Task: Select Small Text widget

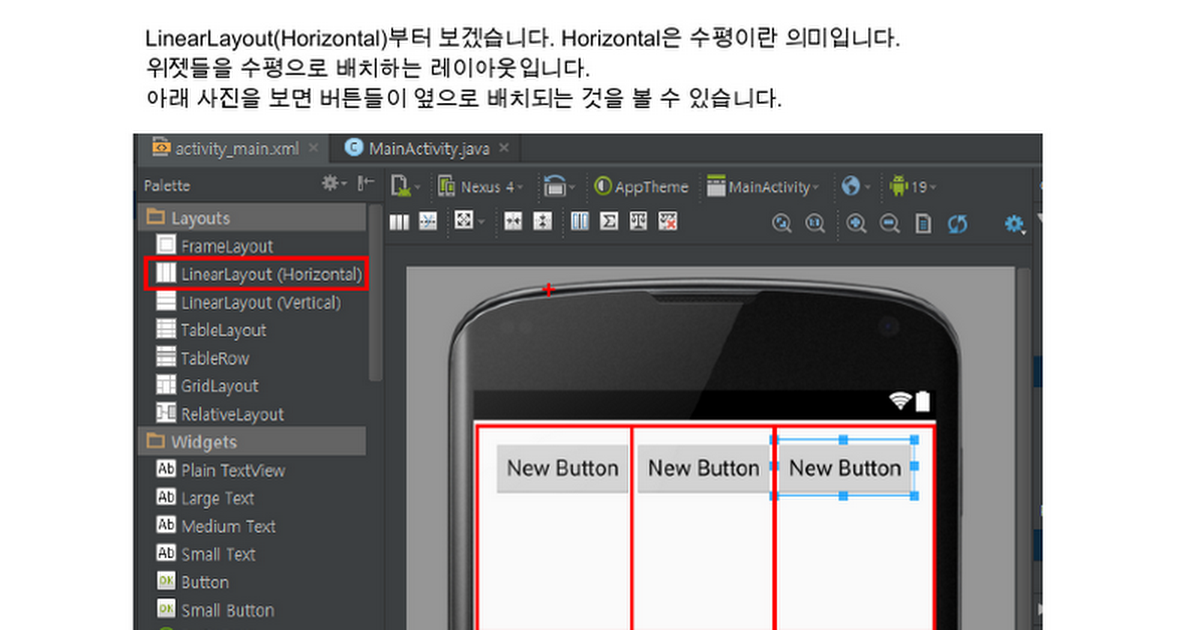Action: point(206,553)
